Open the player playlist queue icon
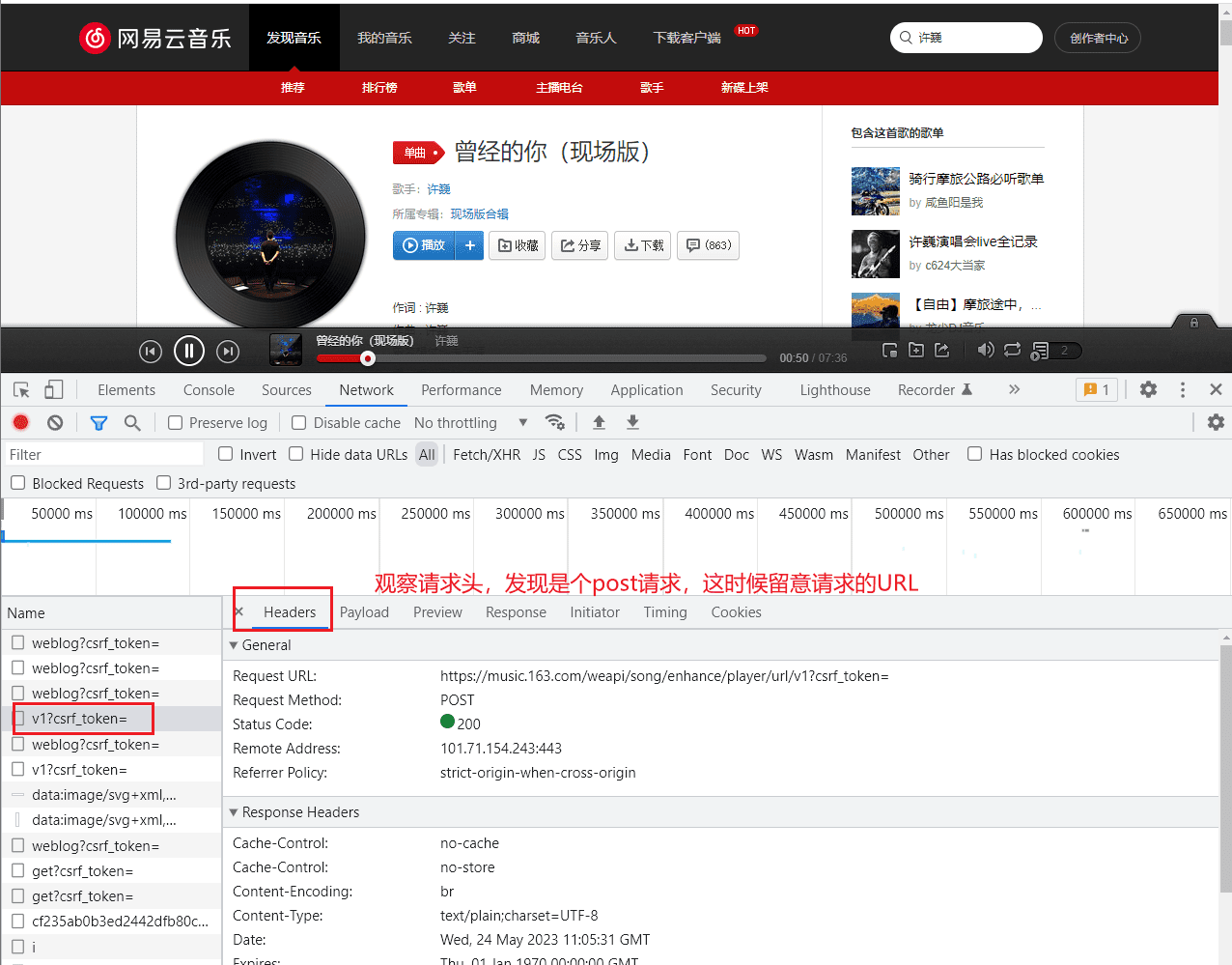 [x=1040, y=351]
